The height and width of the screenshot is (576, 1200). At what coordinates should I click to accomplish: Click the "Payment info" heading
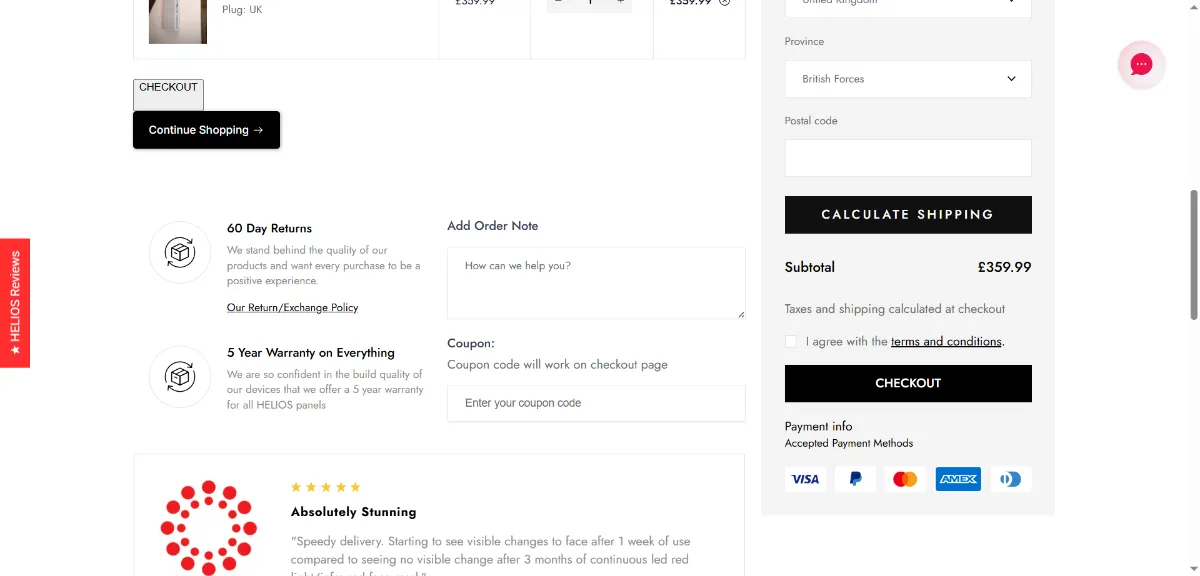tap(819, 426)
